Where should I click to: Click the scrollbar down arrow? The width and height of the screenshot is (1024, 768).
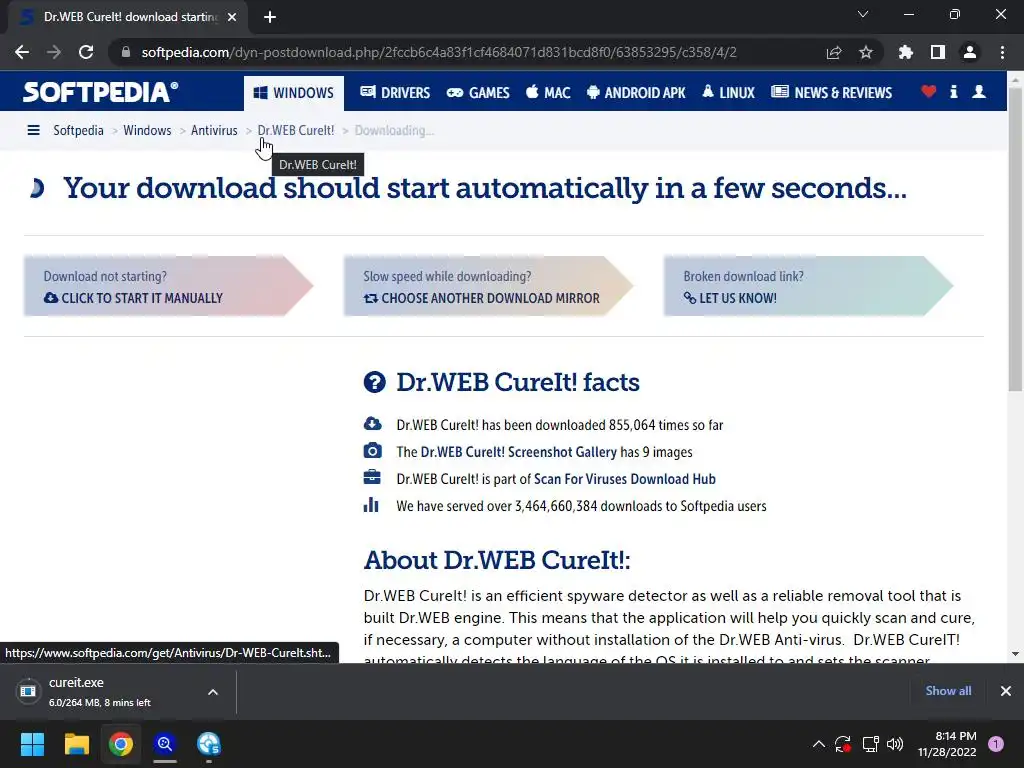1015,654
